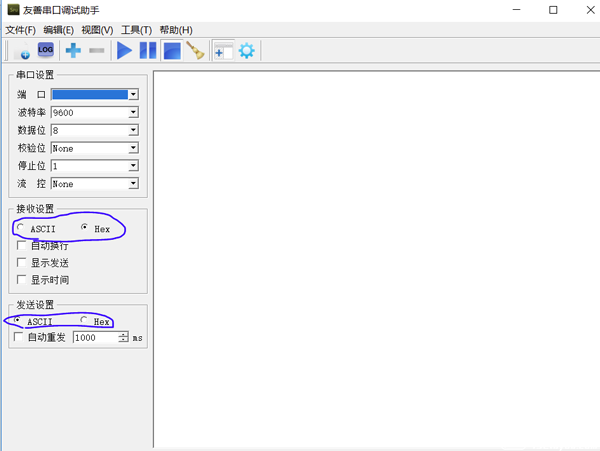Select Hex in 发送设置
The height and width of the screenshot is (451, 600).
click(84, 321)
